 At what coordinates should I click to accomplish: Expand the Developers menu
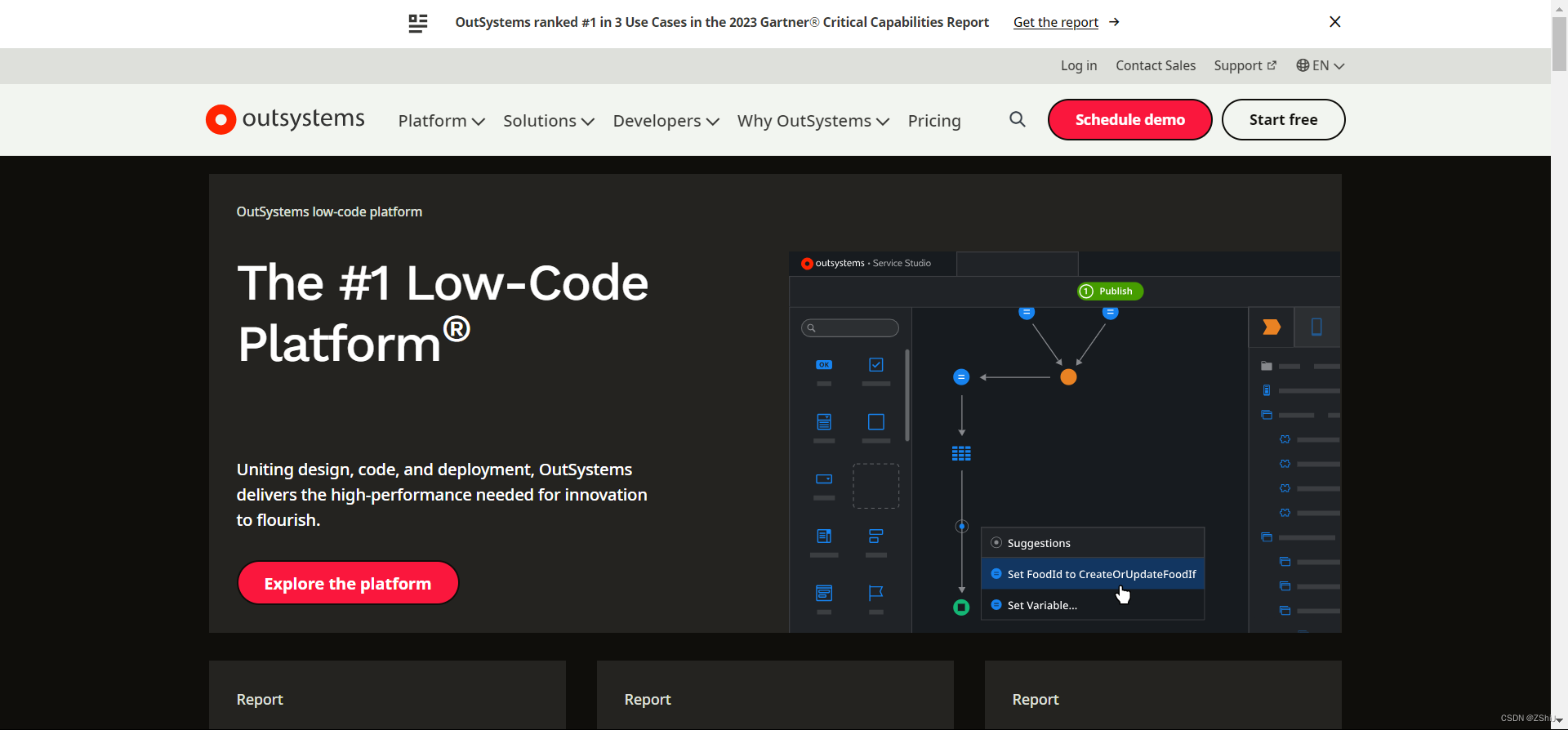tap(666, 121)
